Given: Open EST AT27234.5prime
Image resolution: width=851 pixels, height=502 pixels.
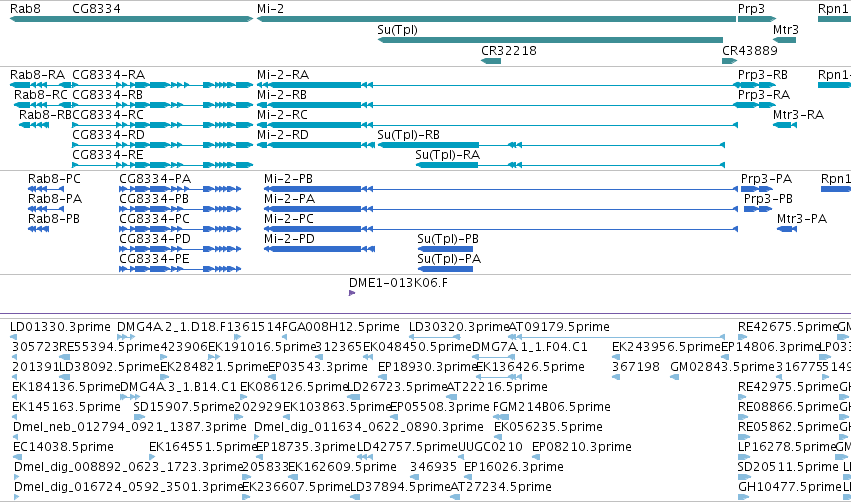Looking at the screenshot, I should [456, 497].
